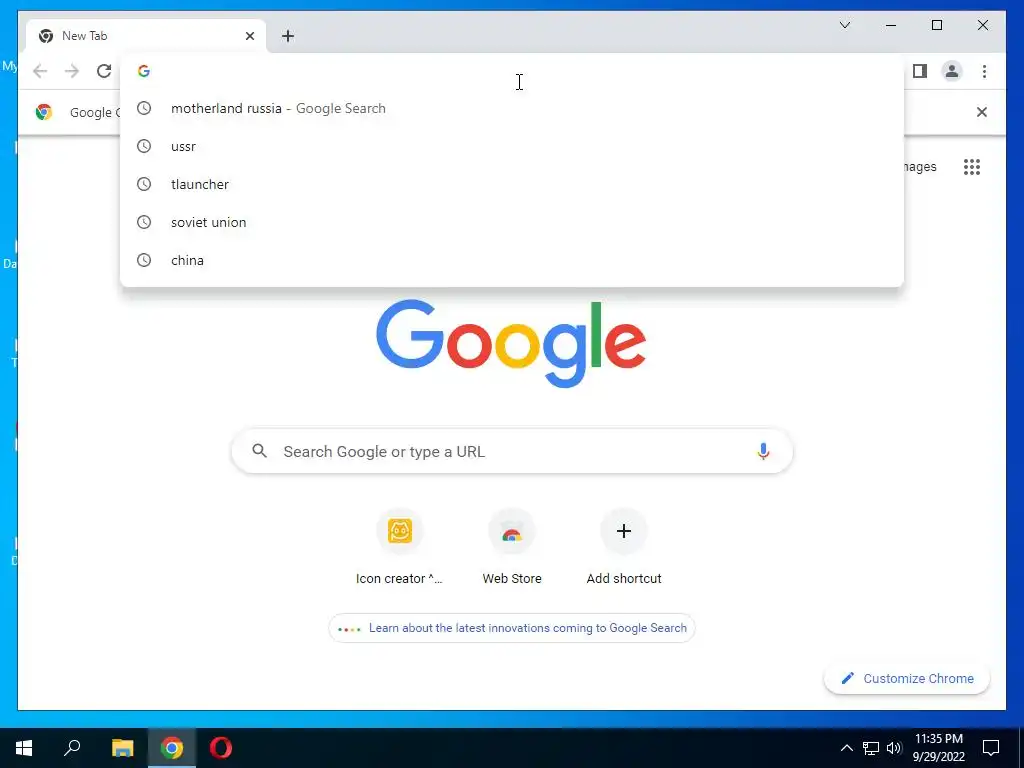This screenshot has width=1024, height=768.
Task: Click the Chrome logo in the infobar
Action: [x=44, y=112]
